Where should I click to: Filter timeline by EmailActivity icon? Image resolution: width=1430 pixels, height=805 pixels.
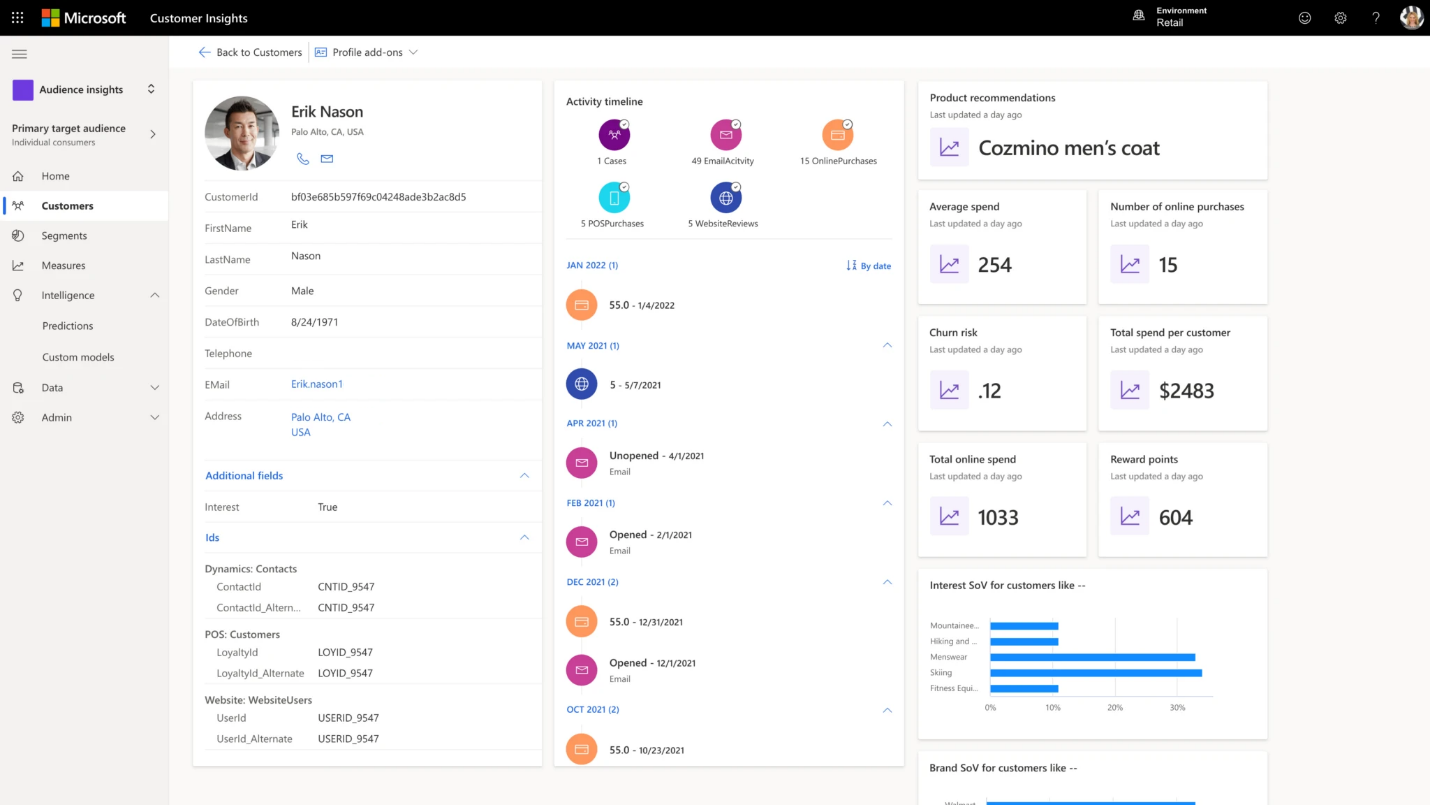coord(726,134)
